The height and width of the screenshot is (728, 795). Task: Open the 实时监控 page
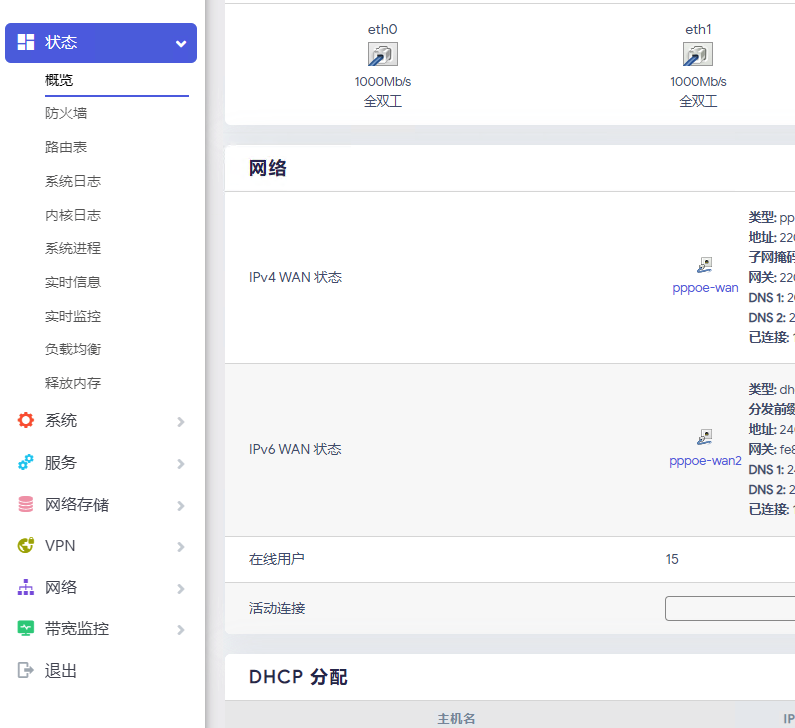coord(73,316)
